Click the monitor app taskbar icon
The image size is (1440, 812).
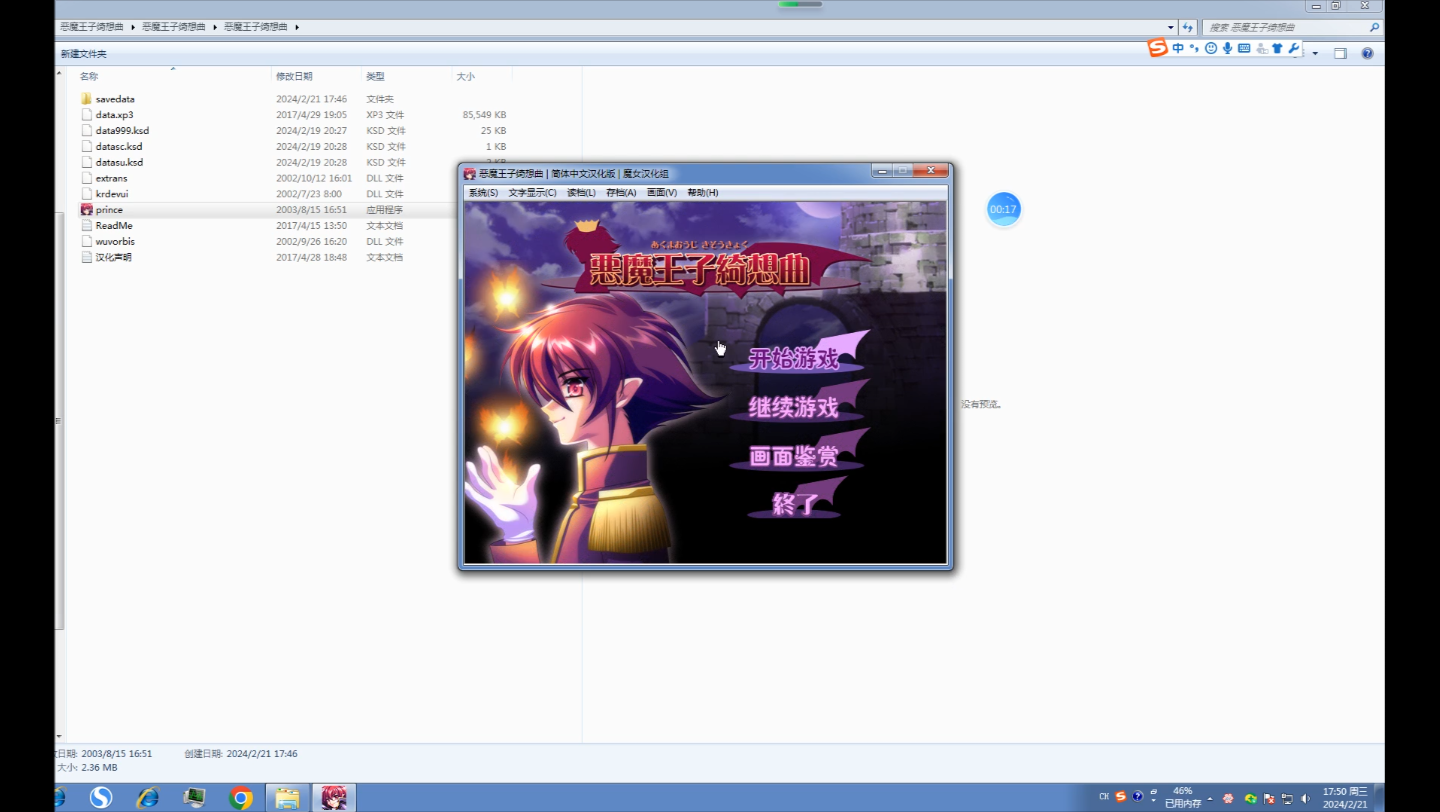194,797
